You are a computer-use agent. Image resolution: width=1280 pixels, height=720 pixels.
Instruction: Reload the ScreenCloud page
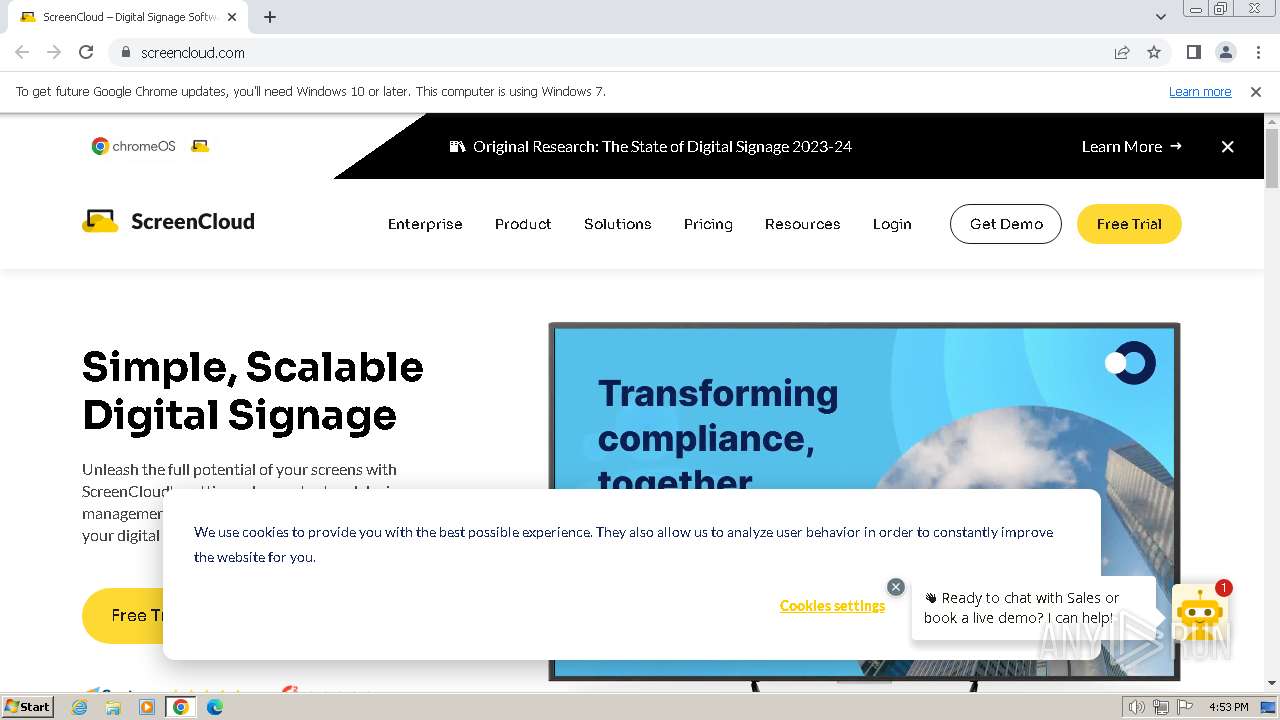pyautogui.click(x=86, y=52)
